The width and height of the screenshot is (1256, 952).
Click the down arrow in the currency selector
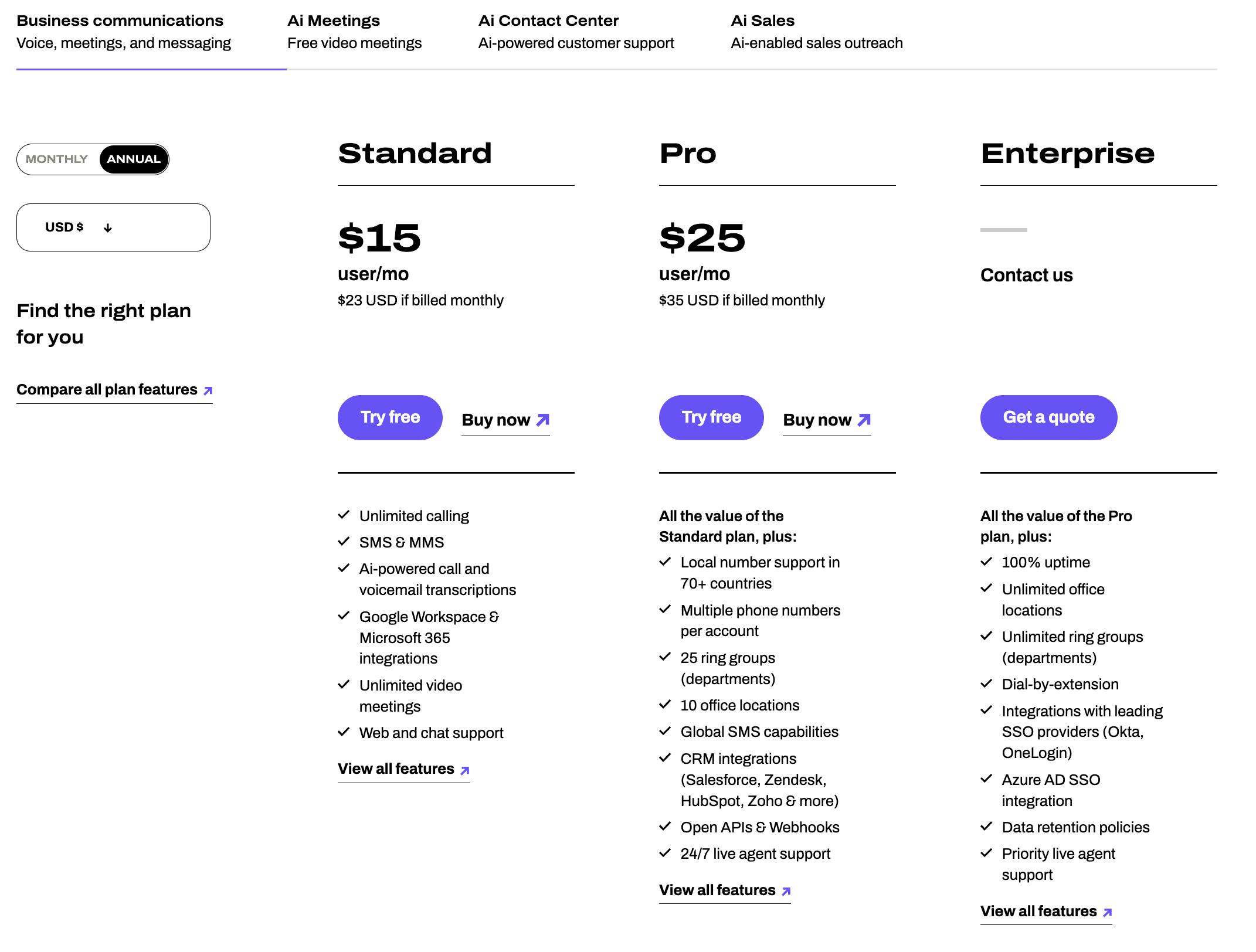click(107, 228)
